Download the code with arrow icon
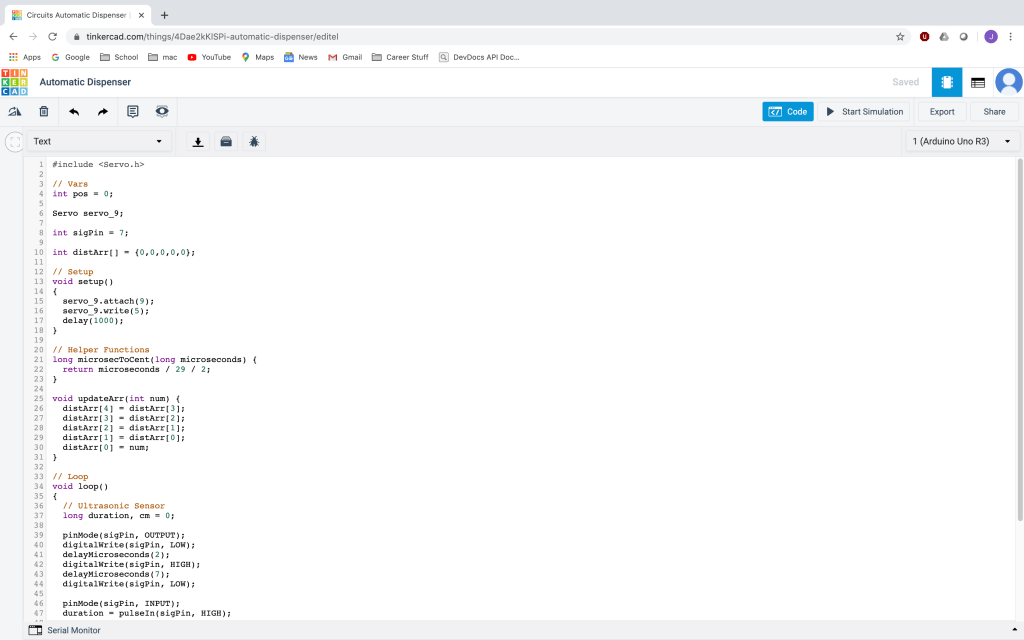1024x640 pixels. (x=198, y=142)
